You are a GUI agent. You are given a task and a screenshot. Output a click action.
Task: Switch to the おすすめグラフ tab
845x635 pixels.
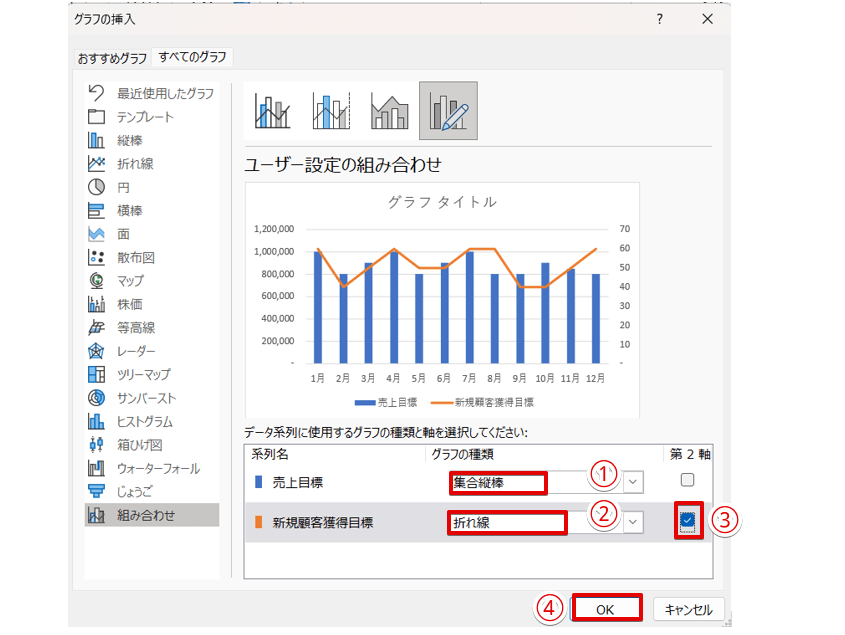tap(111, 57)
